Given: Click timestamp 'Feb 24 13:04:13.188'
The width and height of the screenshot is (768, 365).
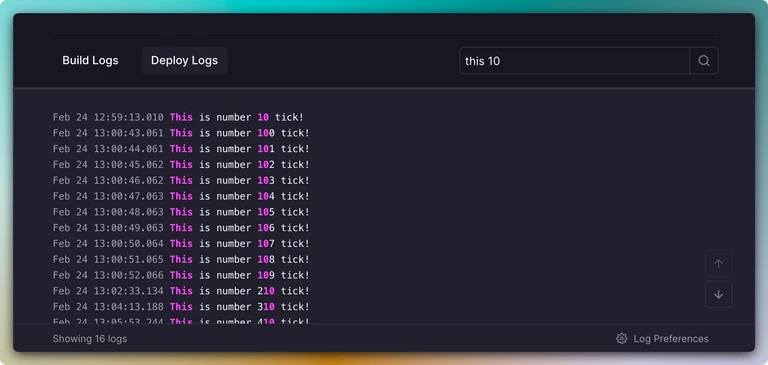Looking at the screenshot, I should [108, 307].
